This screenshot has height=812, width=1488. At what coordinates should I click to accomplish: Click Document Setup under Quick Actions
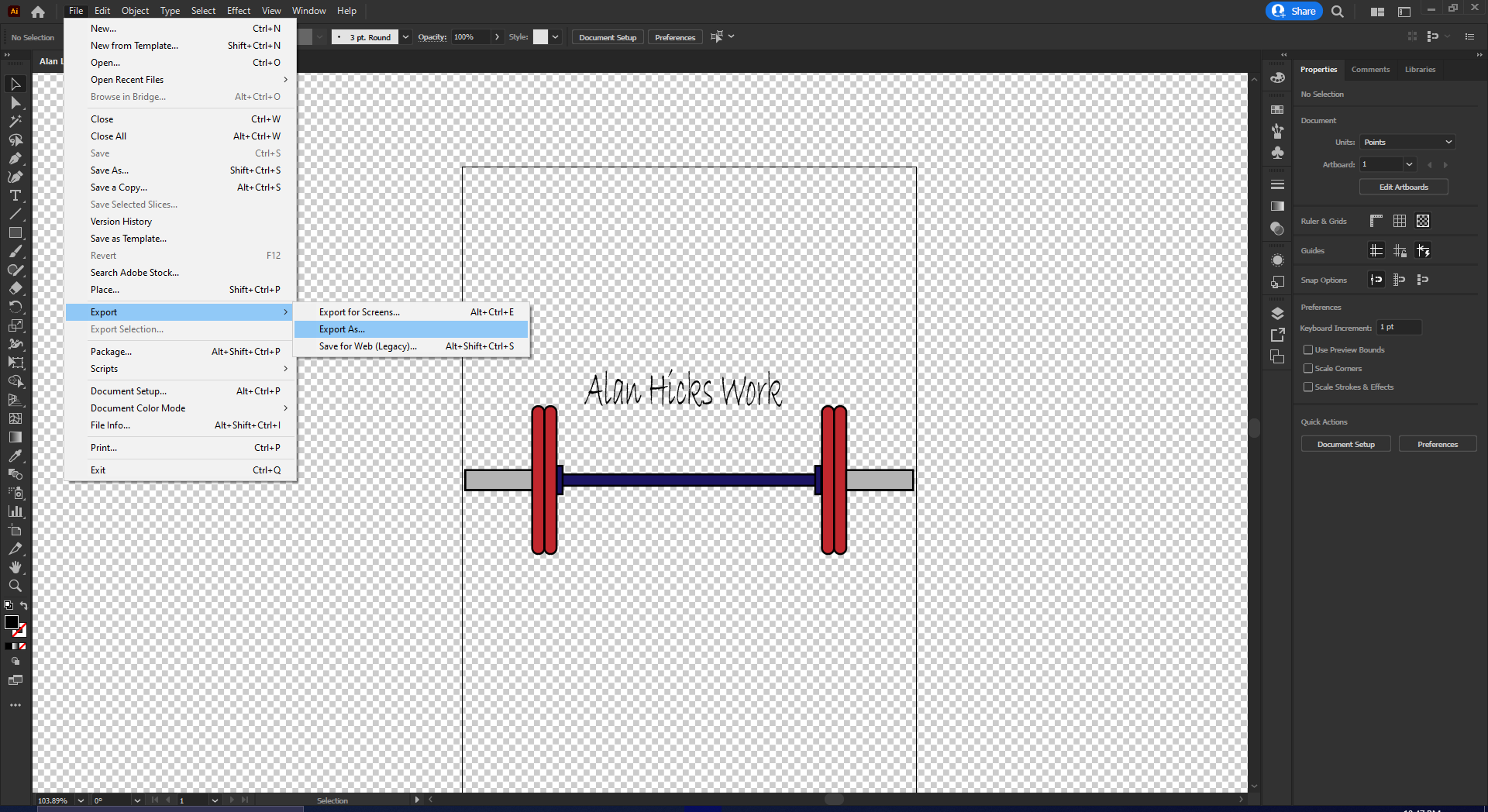click(x=1345, y=445)
